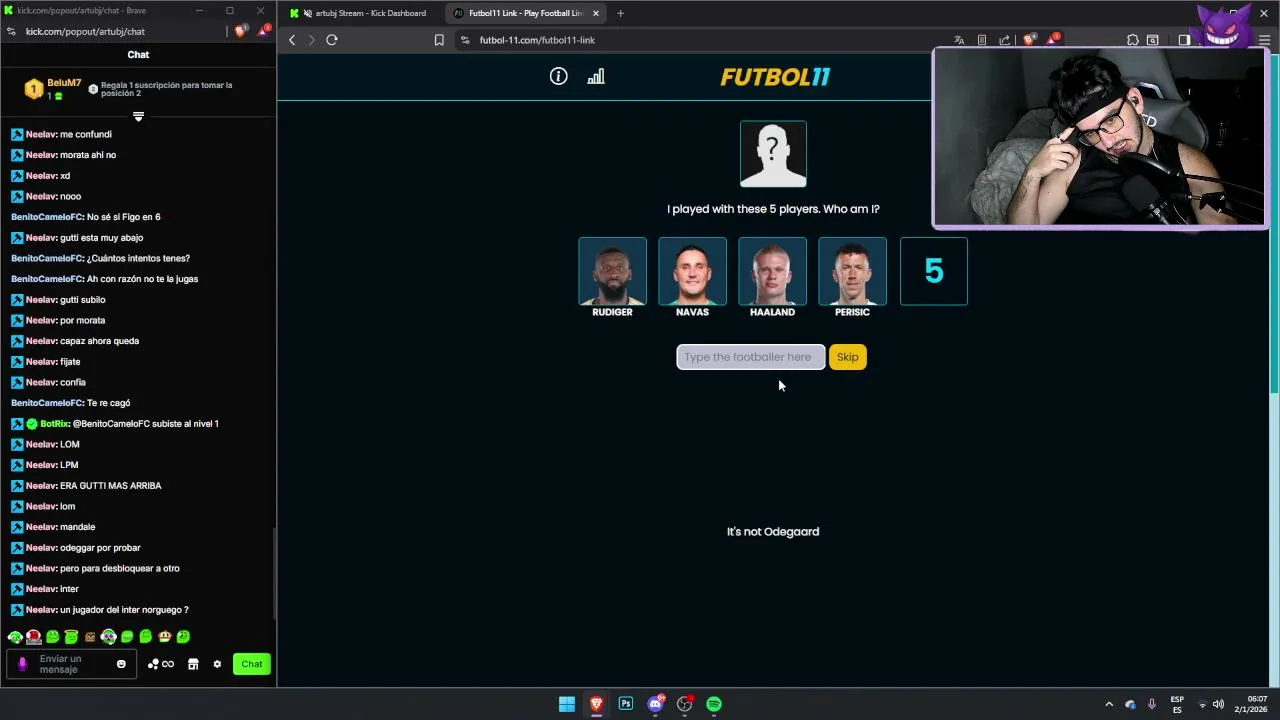Open Spotify from taskbar
This screenshot has height=720, width=1280.
[714, 704]
